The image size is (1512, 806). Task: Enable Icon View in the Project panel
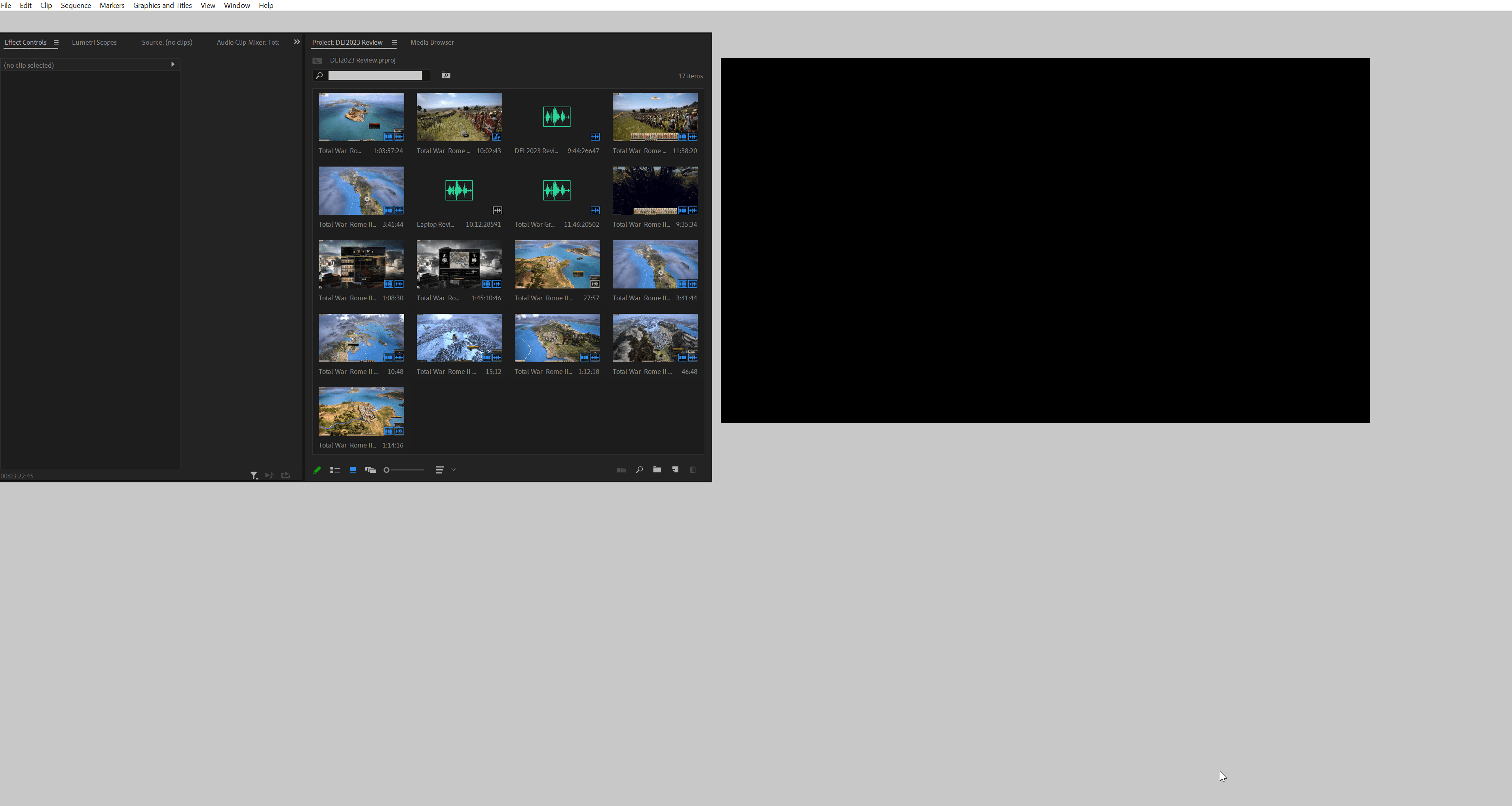pyautogui.click(x=353, y=470)
